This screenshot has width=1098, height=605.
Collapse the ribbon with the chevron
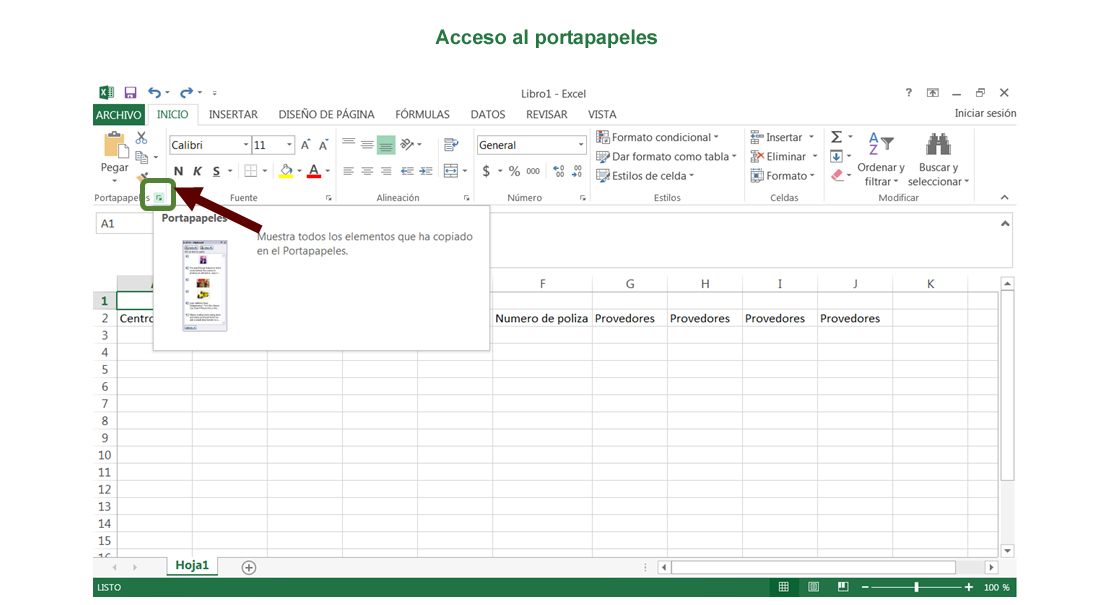pos(1004,197)
